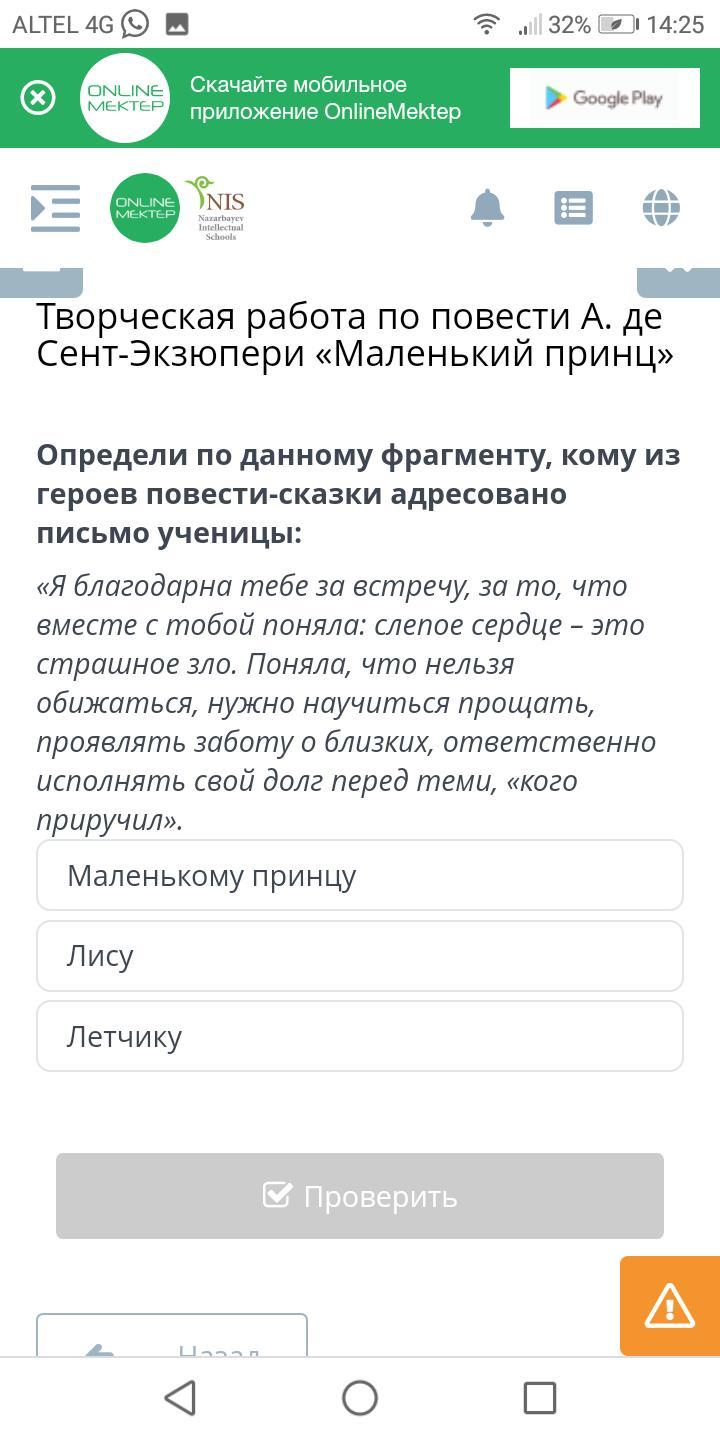The image size is (720, 1440).
Task: Click the Проверить check button
Action: click(360, 1196)
